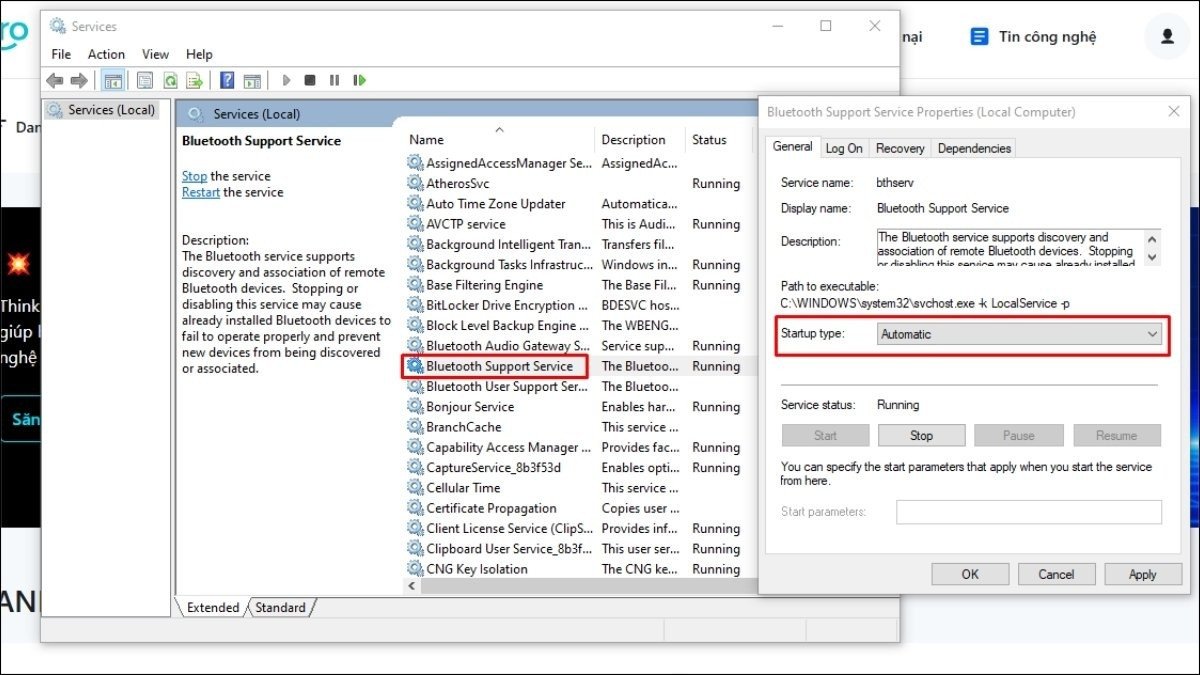The image size is (1200, 675).
Task: Click left arrow of horizontal list scrollbar
Action: (410, 588)
